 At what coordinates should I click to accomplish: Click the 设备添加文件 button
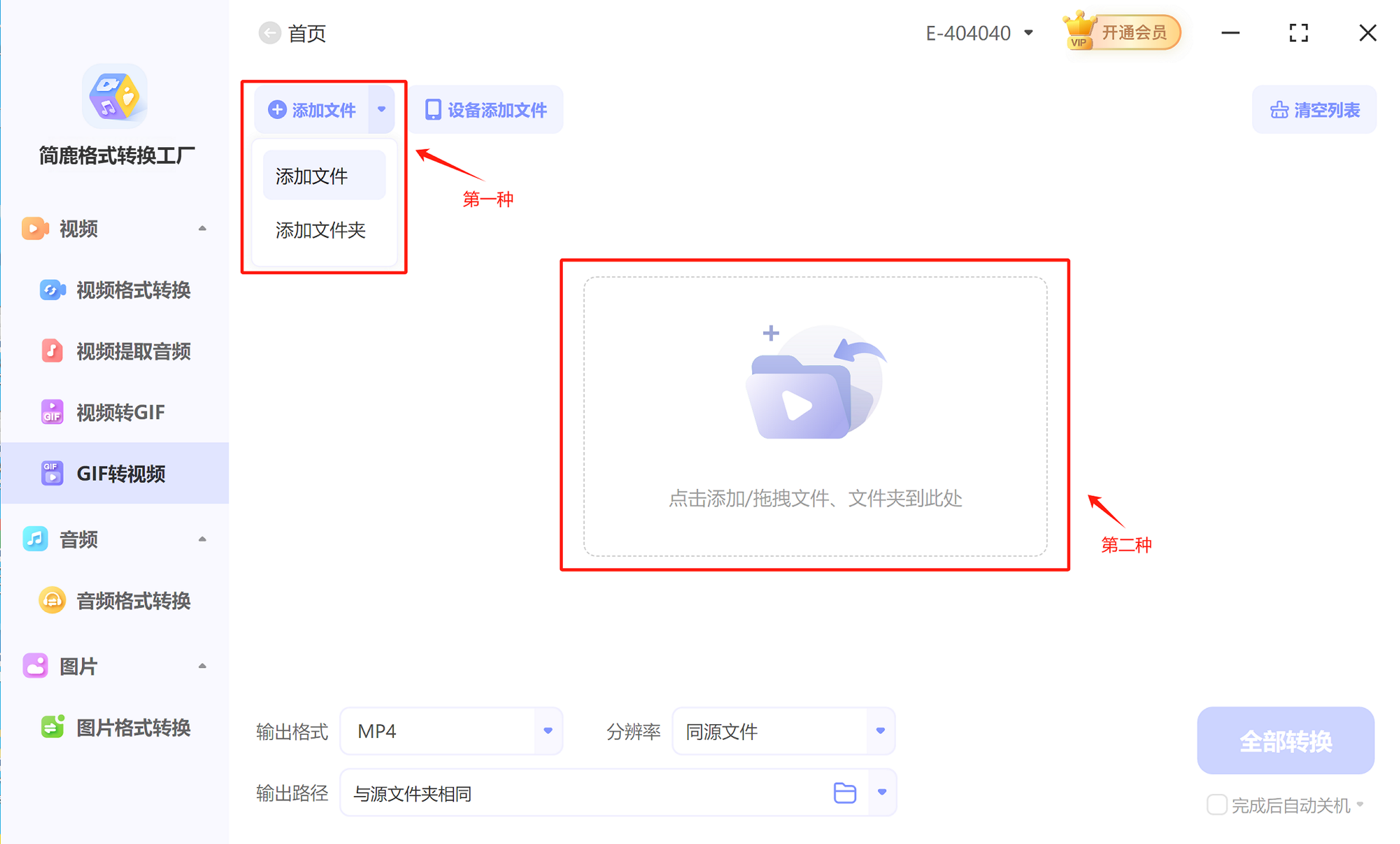(486, 110)
